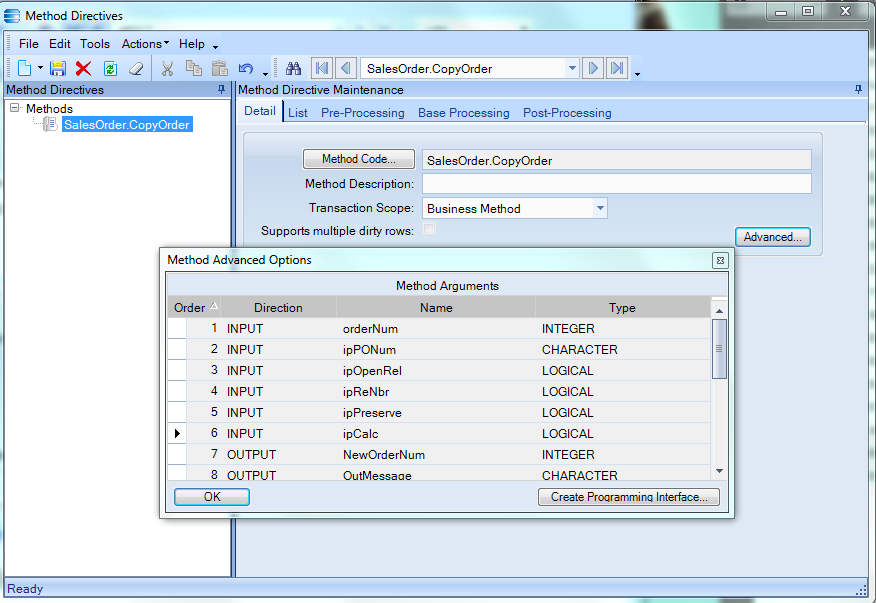Click the Method Arguments scrollbar thumb
Viewport: 876px width, 603px height.
click(x=719, y=349)
